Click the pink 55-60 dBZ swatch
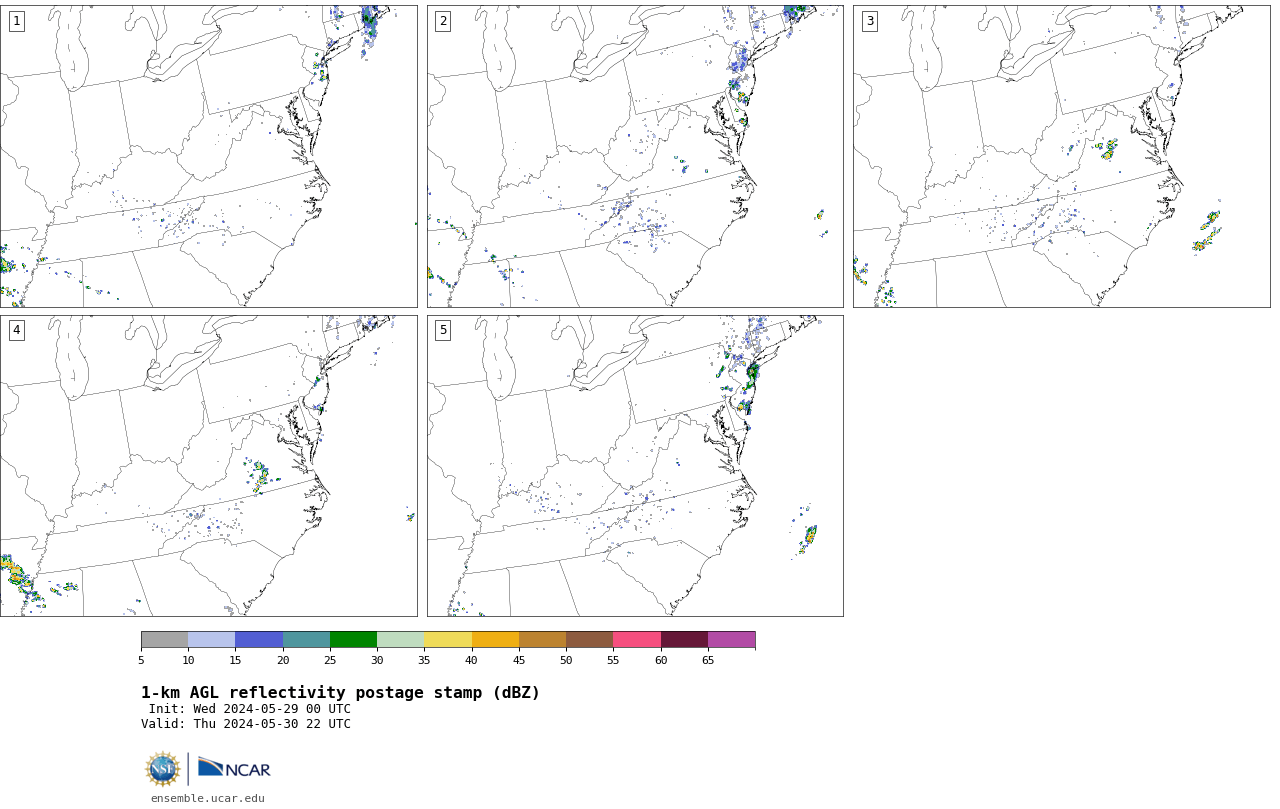This screenshot has height=809, width=1280. point(637,640)
